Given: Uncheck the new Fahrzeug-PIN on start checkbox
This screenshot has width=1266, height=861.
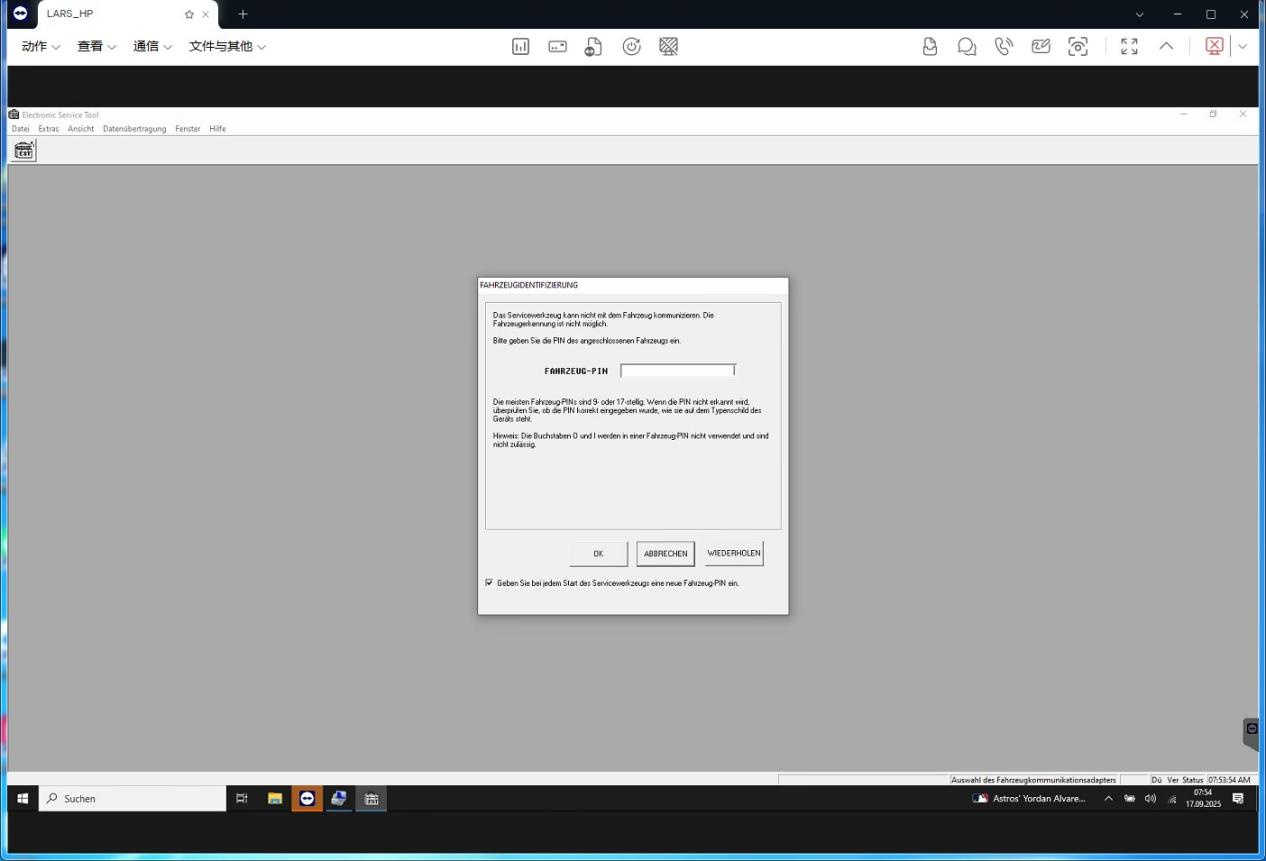Looking at the screenshot, I should click(489, 582).
